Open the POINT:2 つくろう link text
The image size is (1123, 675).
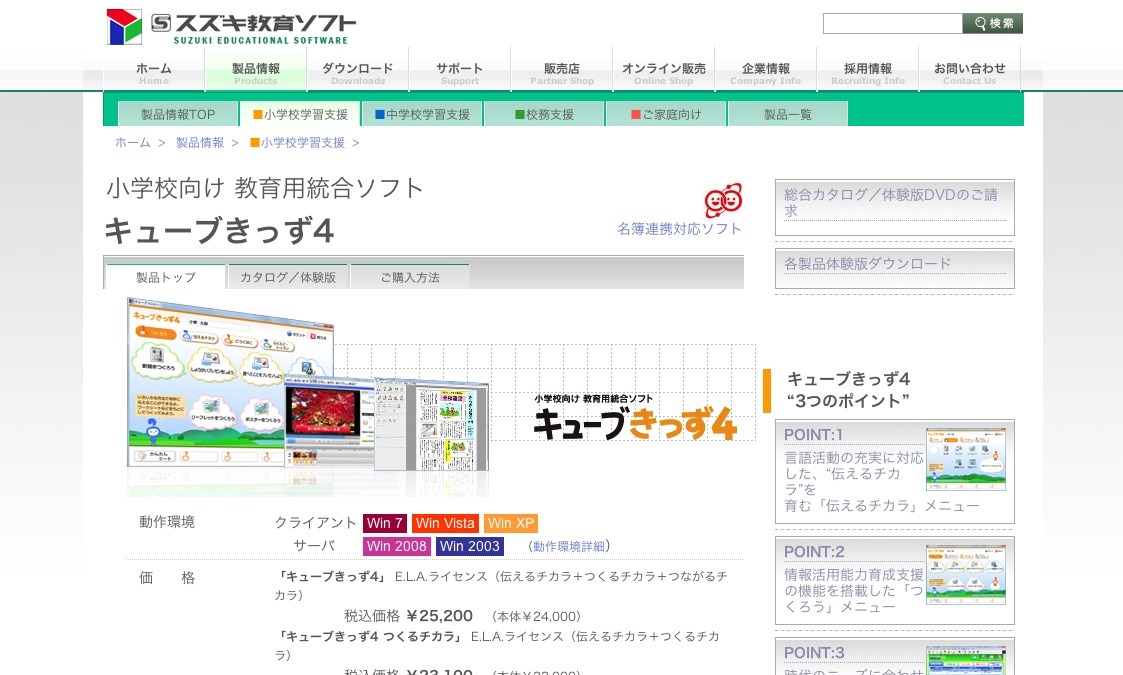pyautogui.click(x=854, y=590)
